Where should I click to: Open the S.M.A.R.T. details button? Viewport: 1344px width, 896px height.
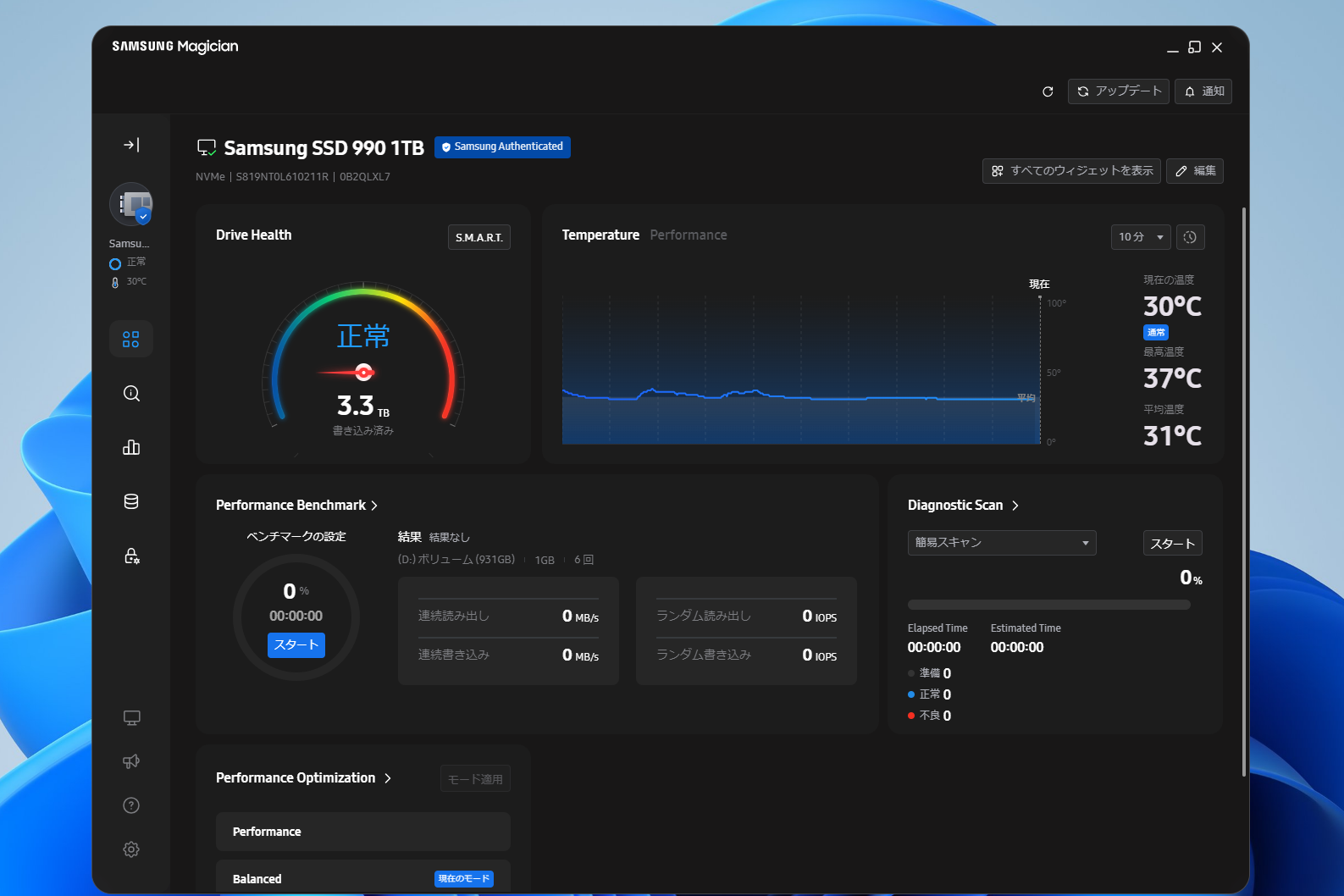point(479,237)
